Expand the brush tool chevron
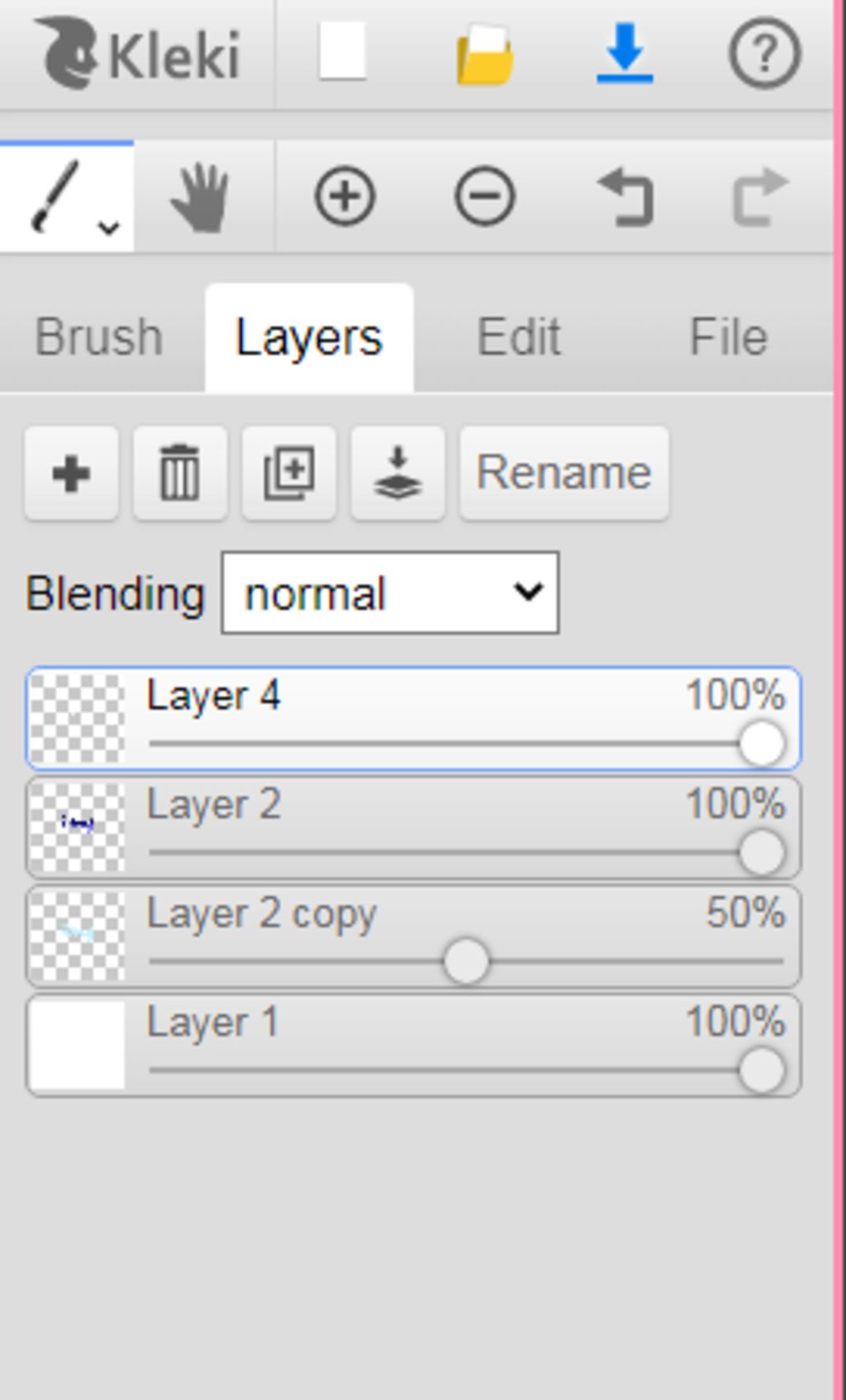The height and width of the screenshot is (1400, 846). click(x=109, y=226)
